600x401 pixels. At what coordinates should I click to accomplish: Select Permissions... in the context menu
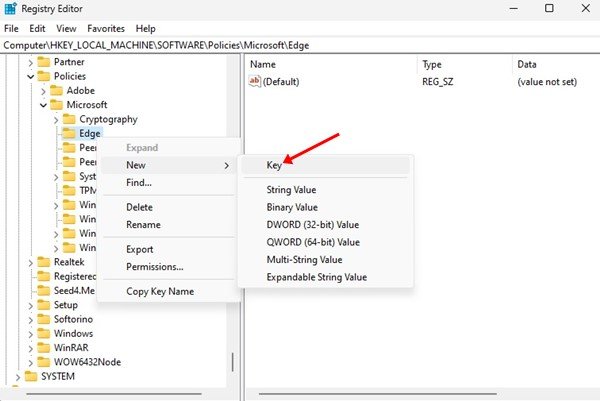coord(168,267)
